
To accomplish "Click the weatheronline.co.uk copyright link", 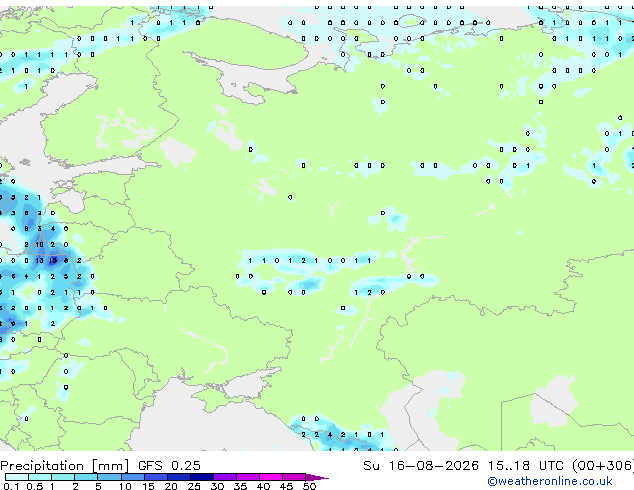I will (550, 481).
